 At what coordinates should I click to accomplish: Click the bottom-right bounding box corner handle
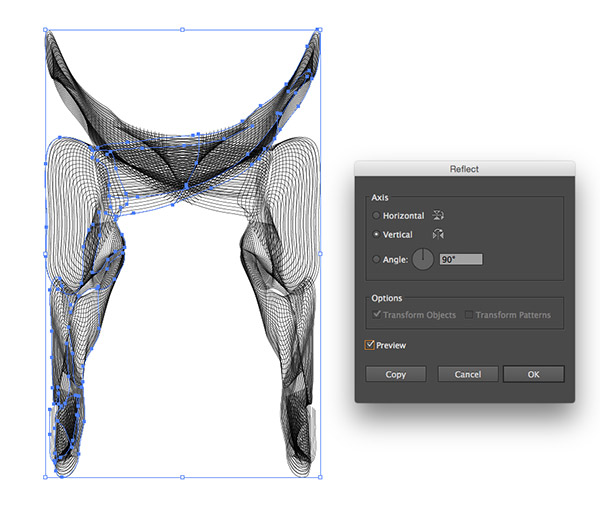point(319,477)
